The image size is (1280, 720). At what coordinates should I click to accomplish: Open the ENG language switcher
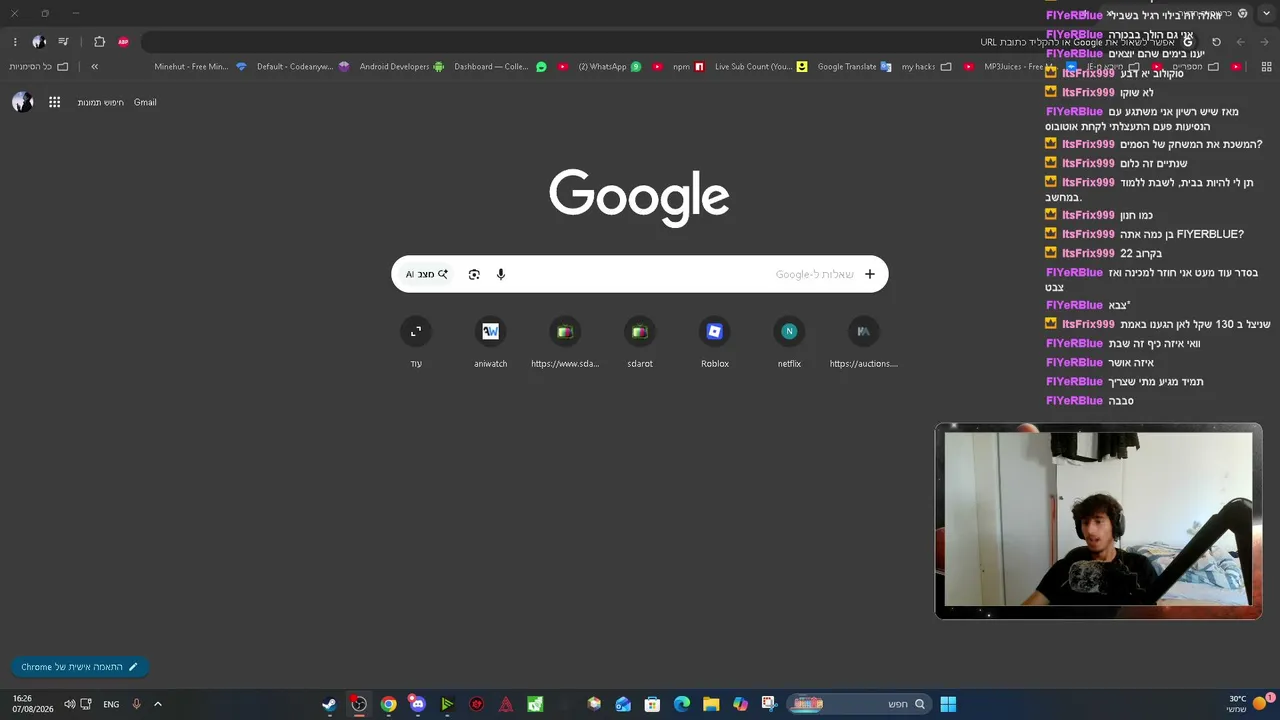click(111, 704)
